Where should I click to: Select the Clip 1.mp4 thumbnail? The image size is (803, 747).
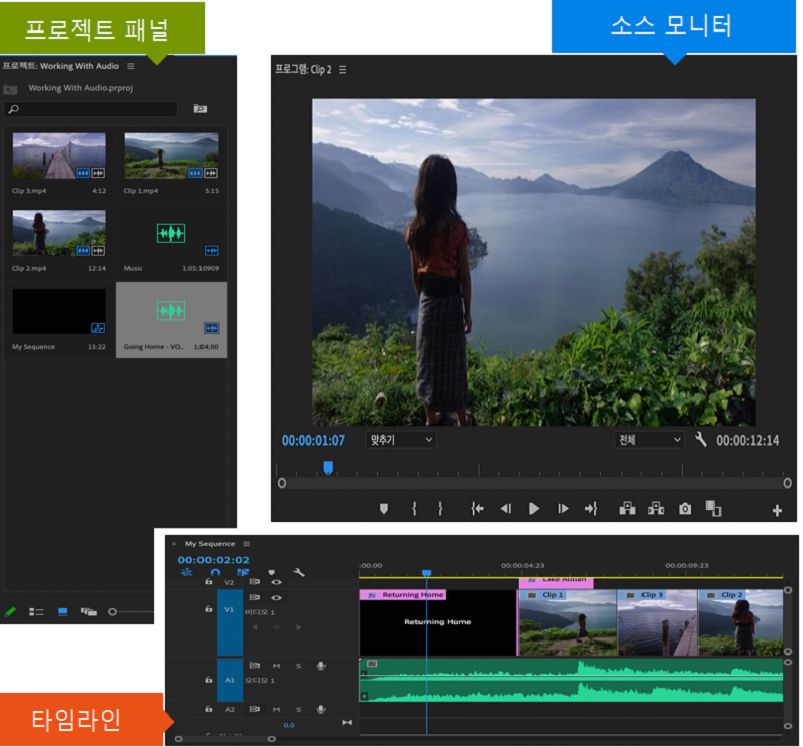(x=171, y=156)
